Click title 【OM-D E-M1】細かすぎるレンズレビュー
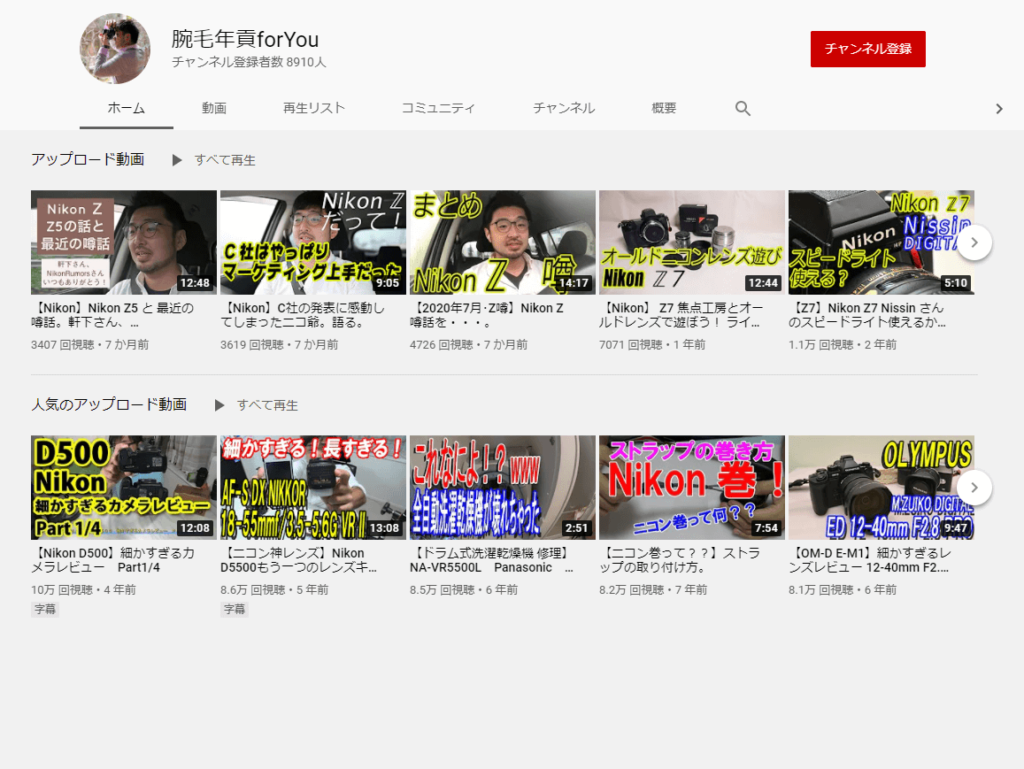 click(870, 560)
